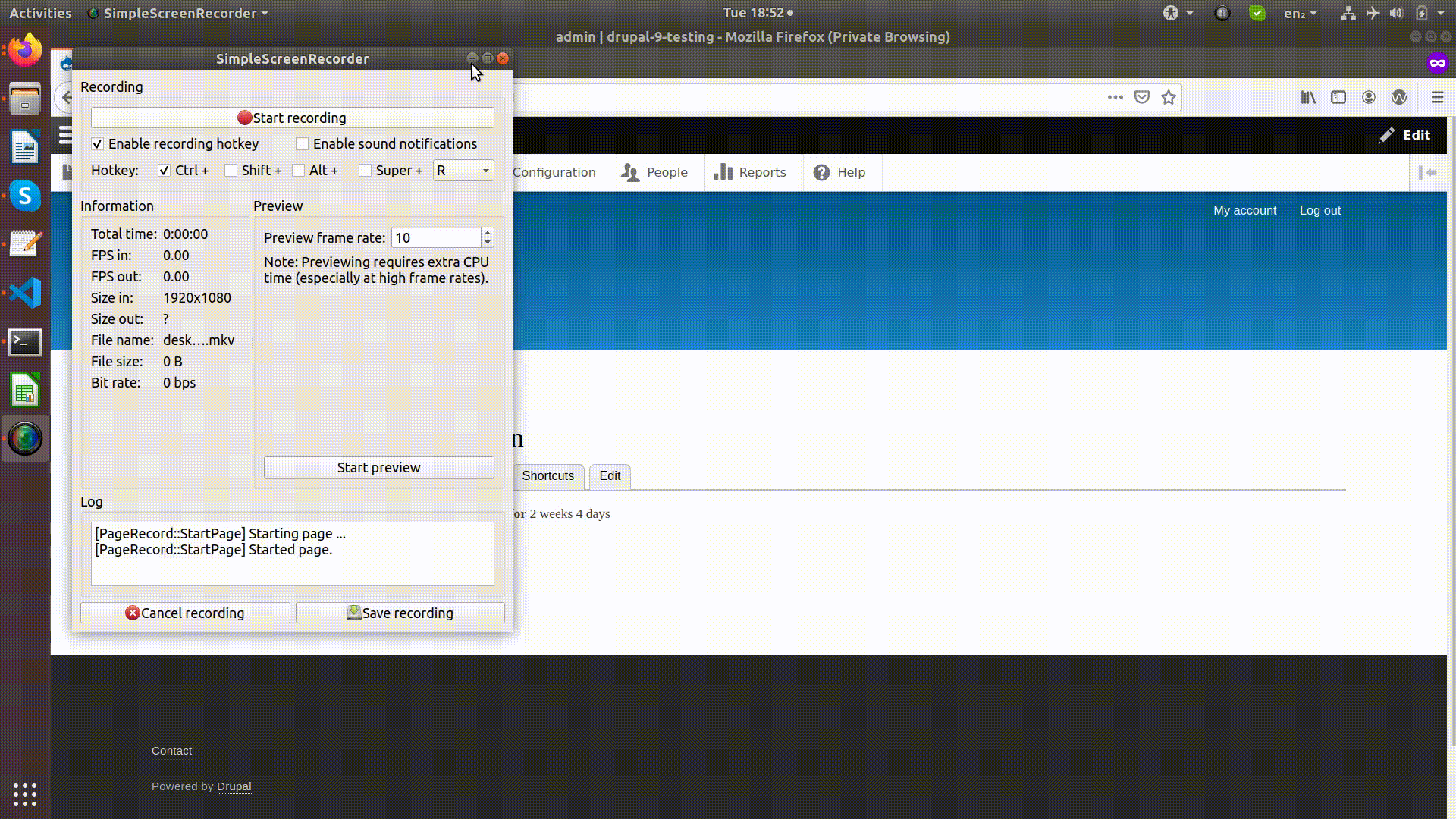Image resolution: width=1456 pixels, height=819 pixels.
Task: Open the hotkey letter R dropdown
Action: pos(463,171)
